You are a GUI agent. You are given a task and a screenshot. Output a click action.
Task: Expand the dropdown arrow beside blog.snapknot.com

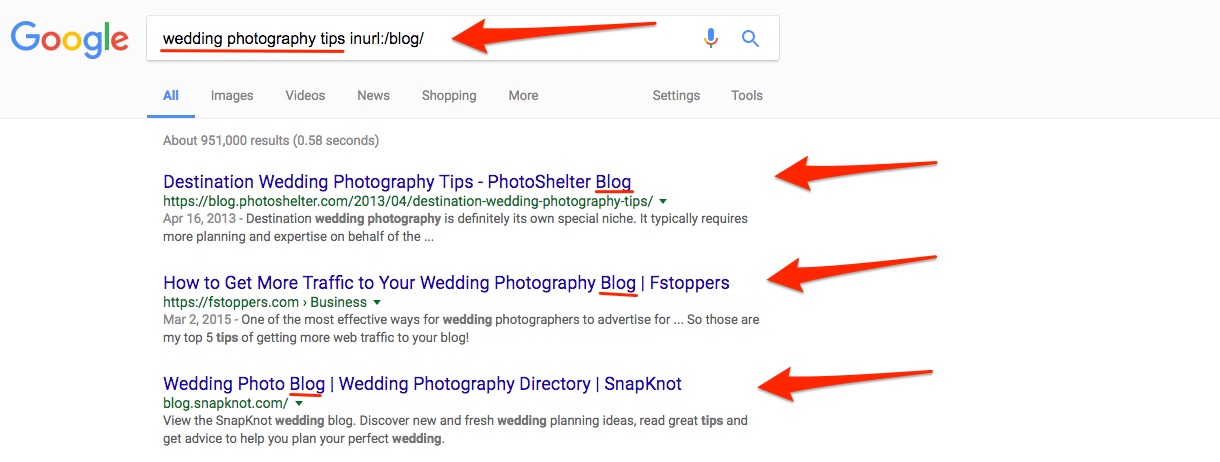tap(298, 403)
